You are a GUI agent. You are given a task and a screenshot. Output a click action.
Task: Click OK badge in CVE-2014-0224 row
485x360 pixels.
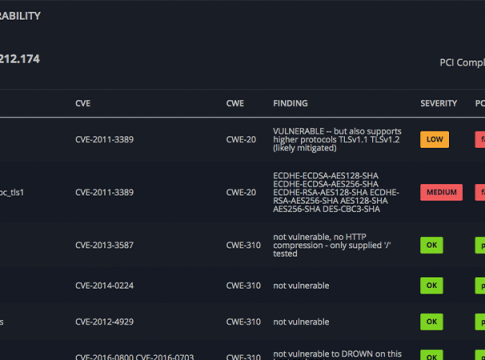pos(432,286)
